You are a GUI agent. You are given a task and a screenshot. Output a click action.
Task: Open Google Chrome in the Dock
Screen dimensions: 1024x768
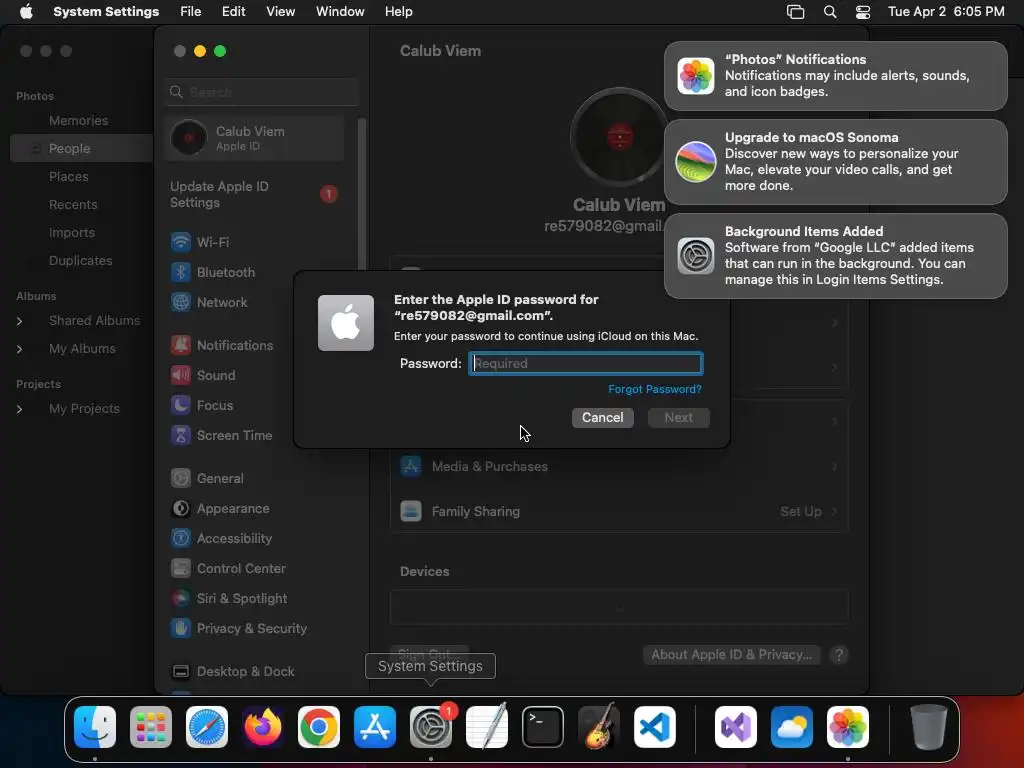(x=319, y=727)
